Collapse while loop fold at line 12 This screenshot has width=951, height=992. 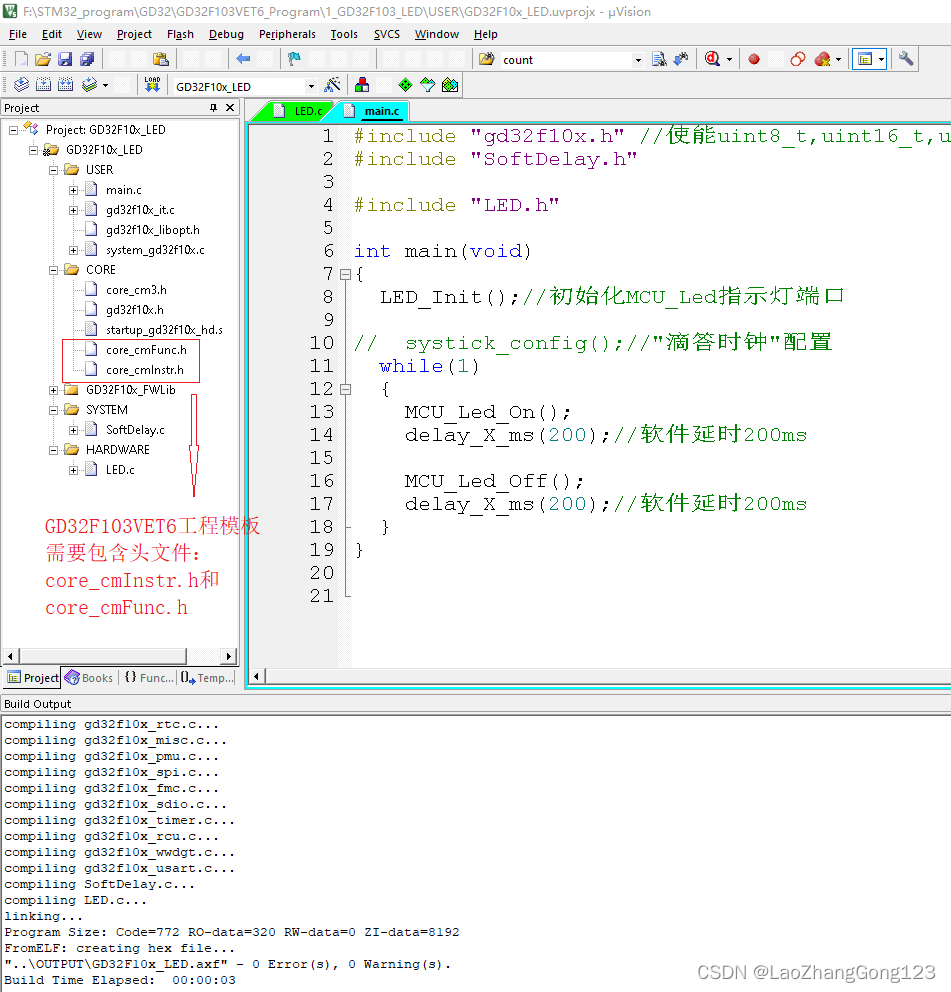(x=345, y=390)
